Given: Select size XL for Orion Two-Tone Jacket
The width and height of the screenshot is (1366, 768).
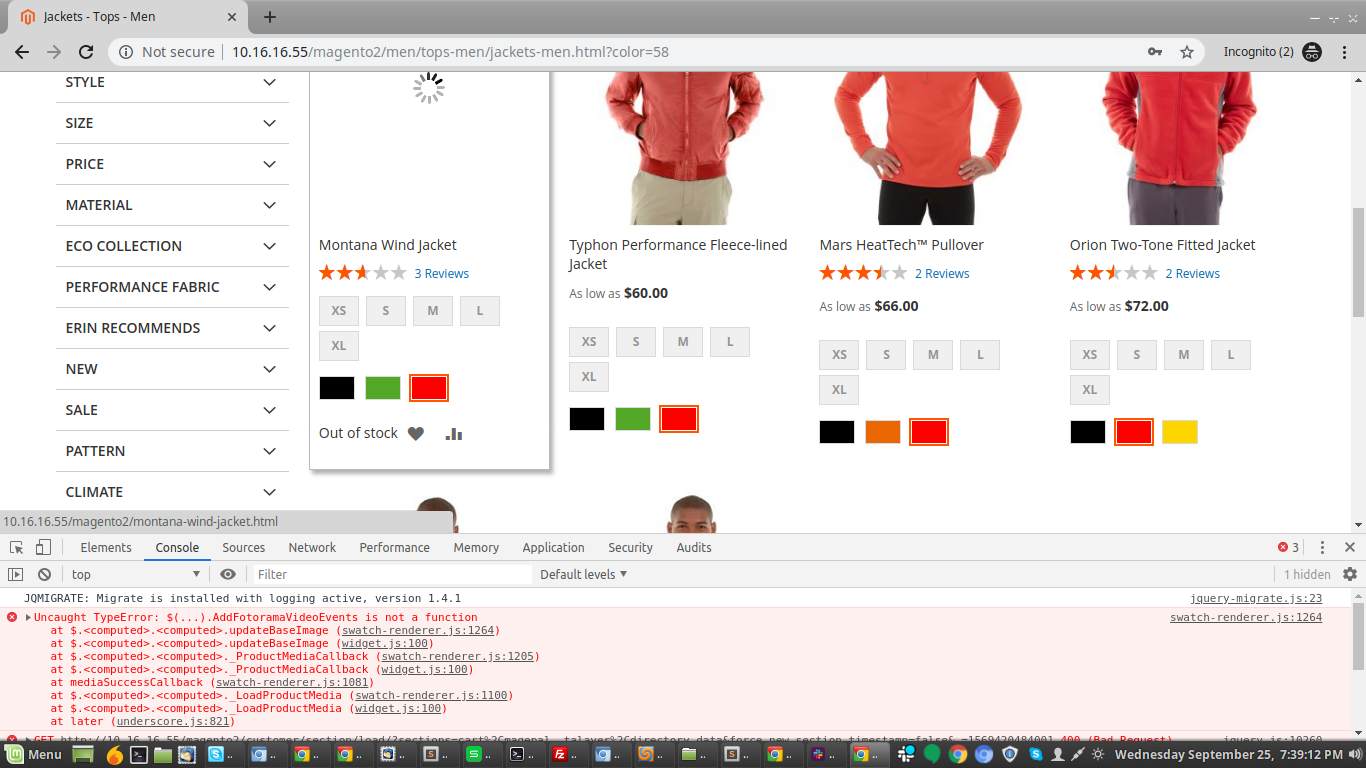Looking at the screenshot, I should [1090, 390].
